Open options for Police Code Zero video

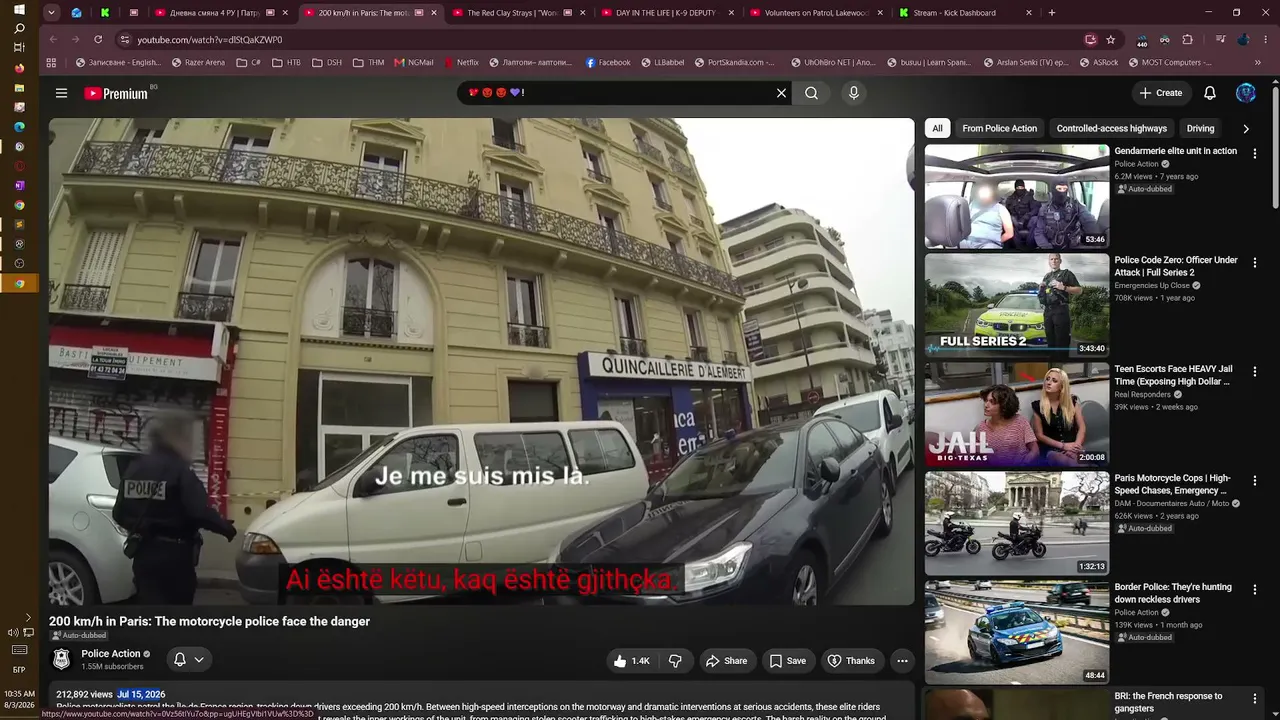tap(1255, 262)
